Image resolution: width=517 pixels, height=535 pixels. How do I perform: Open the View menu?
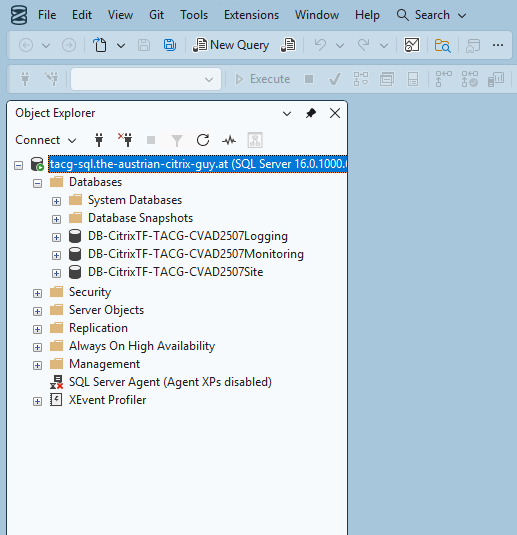coord(120,15)
